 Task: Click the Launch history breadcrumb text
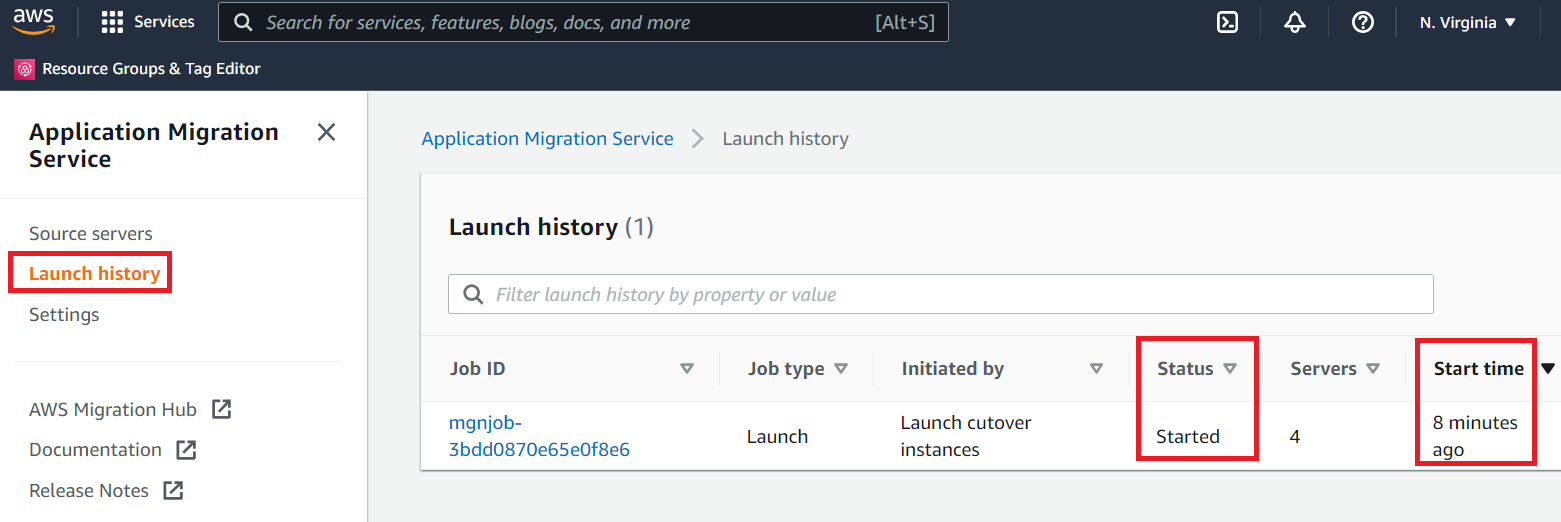(x=785, y=139)
